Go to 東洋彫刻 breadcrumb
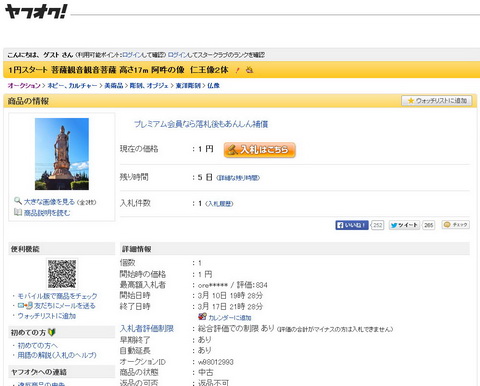This screenshot has height=386, width=480. click(x=188, y=85)
